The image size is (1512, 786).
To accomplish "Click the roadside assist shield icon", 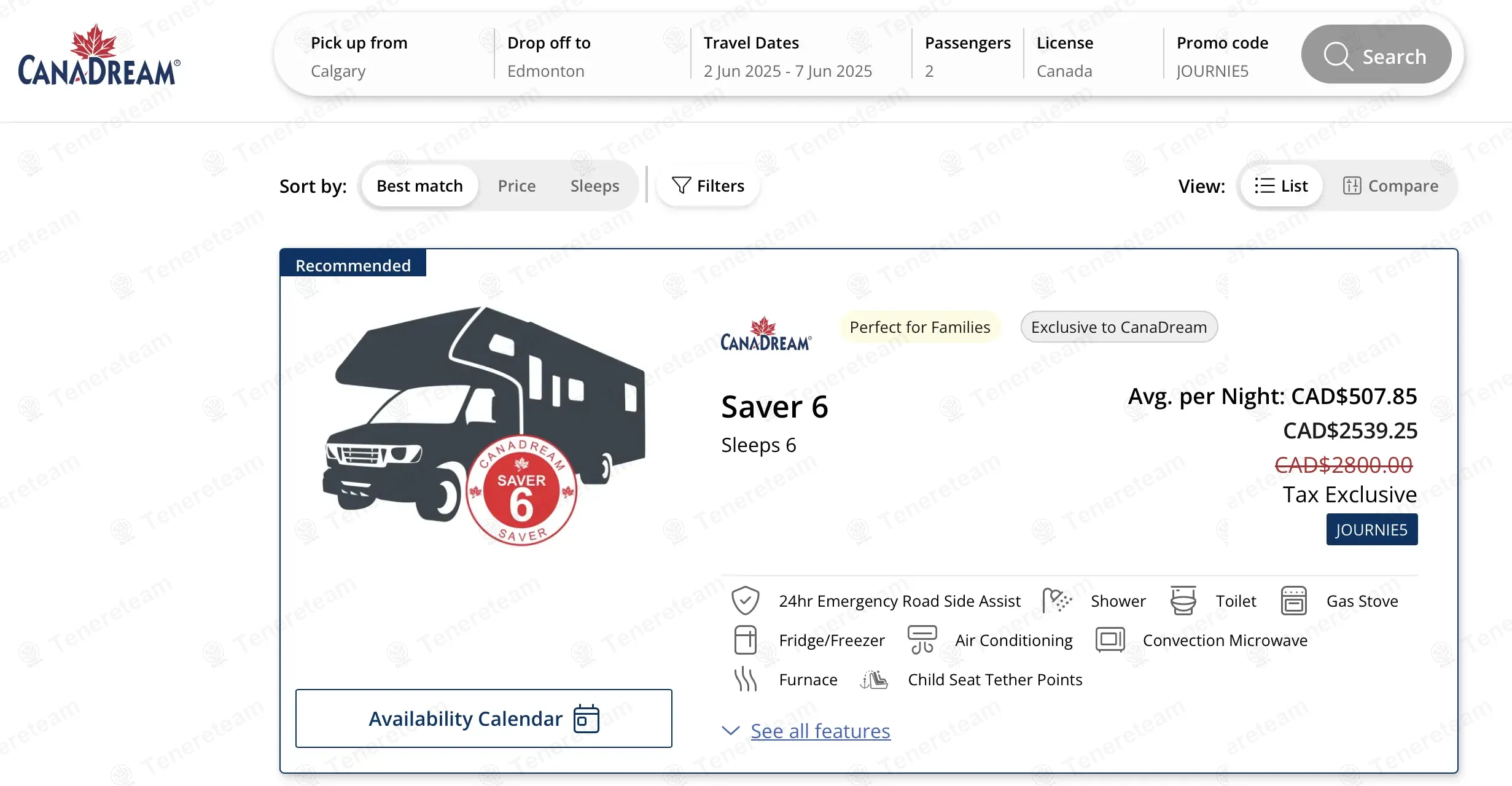I will [x=745, y=601].
